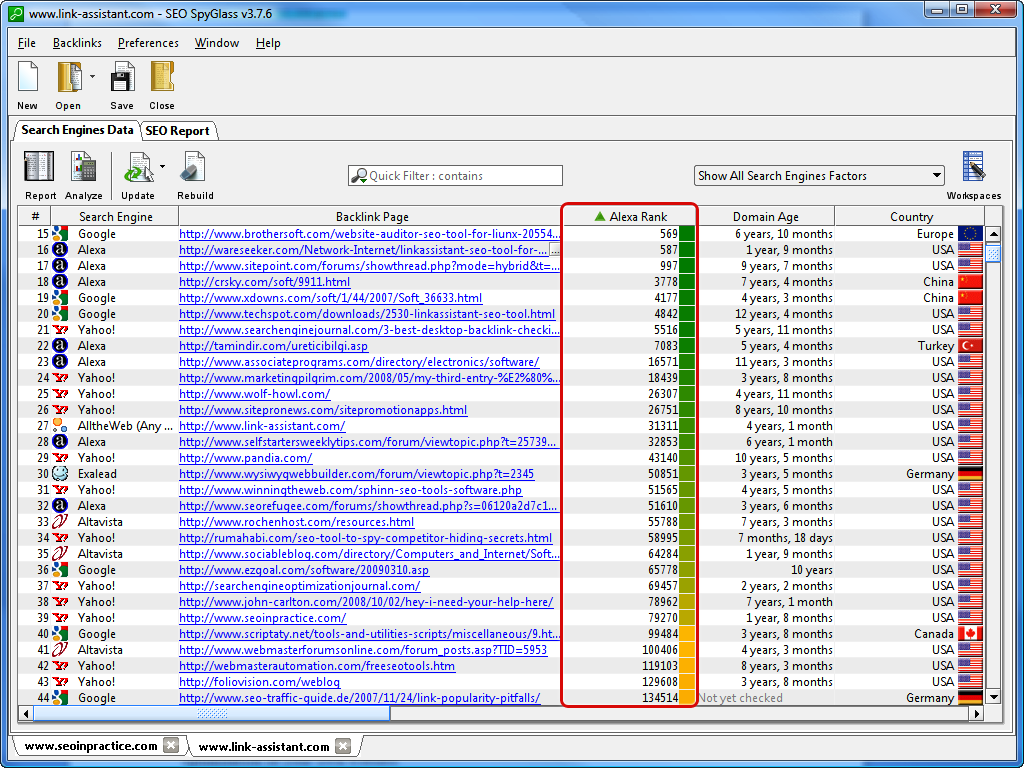1024x768 pixels.
Task: Click the AlltheWeb icon in row 27
Action: click(x=60, y=426)
